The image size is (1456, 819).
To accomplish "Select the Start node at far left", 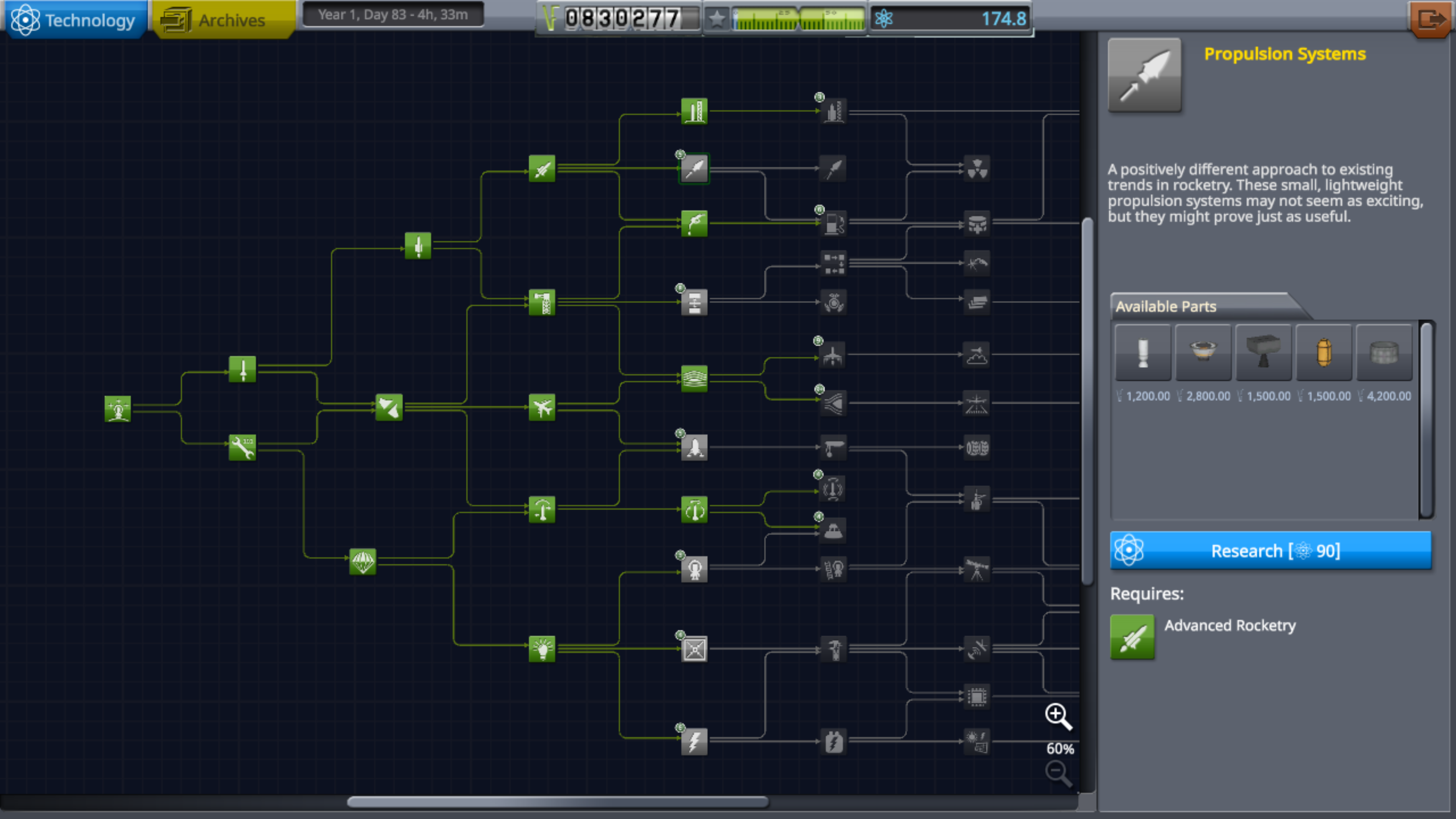I will [119, 409].
